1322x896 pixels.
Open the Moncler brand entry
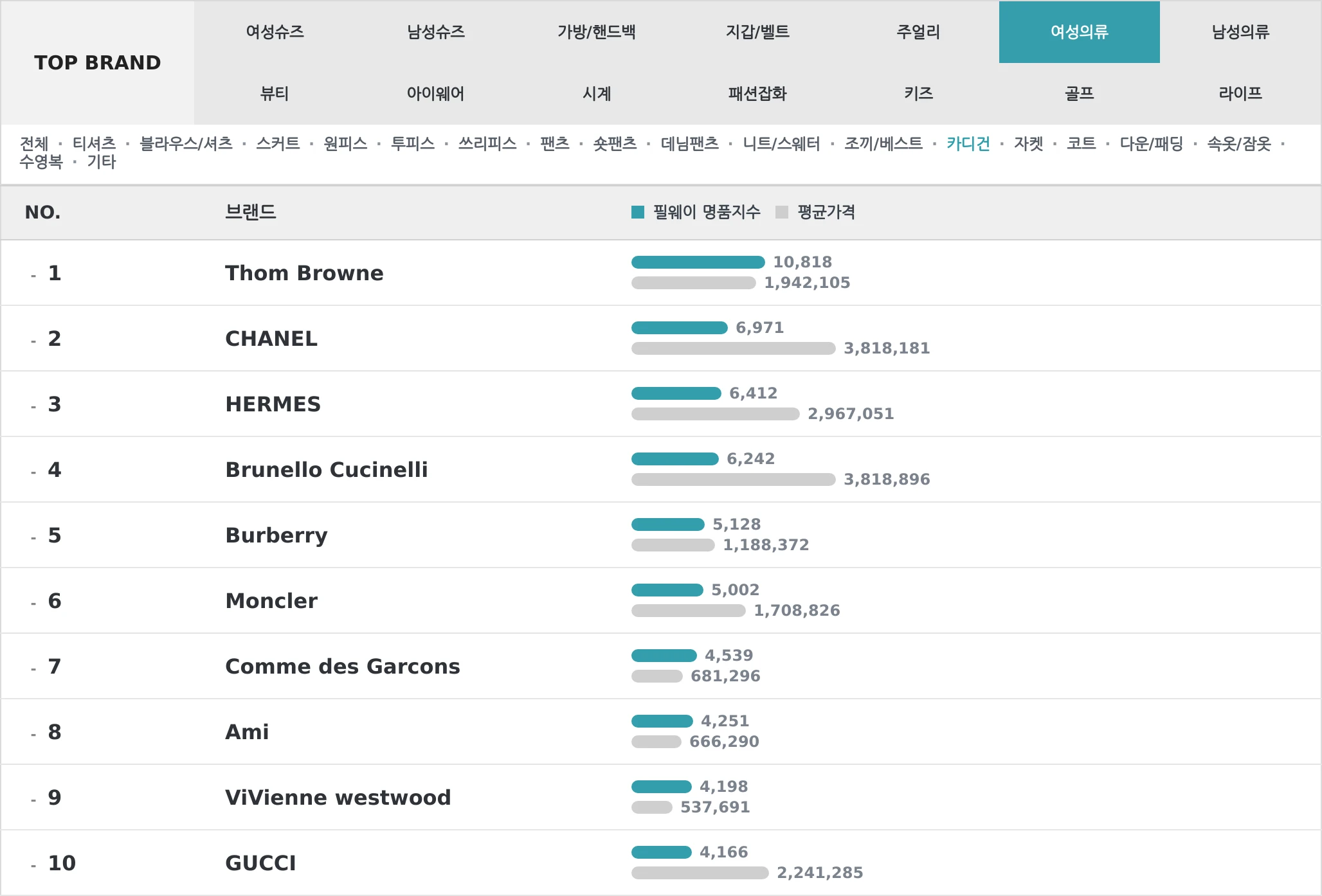click(271, 601)
